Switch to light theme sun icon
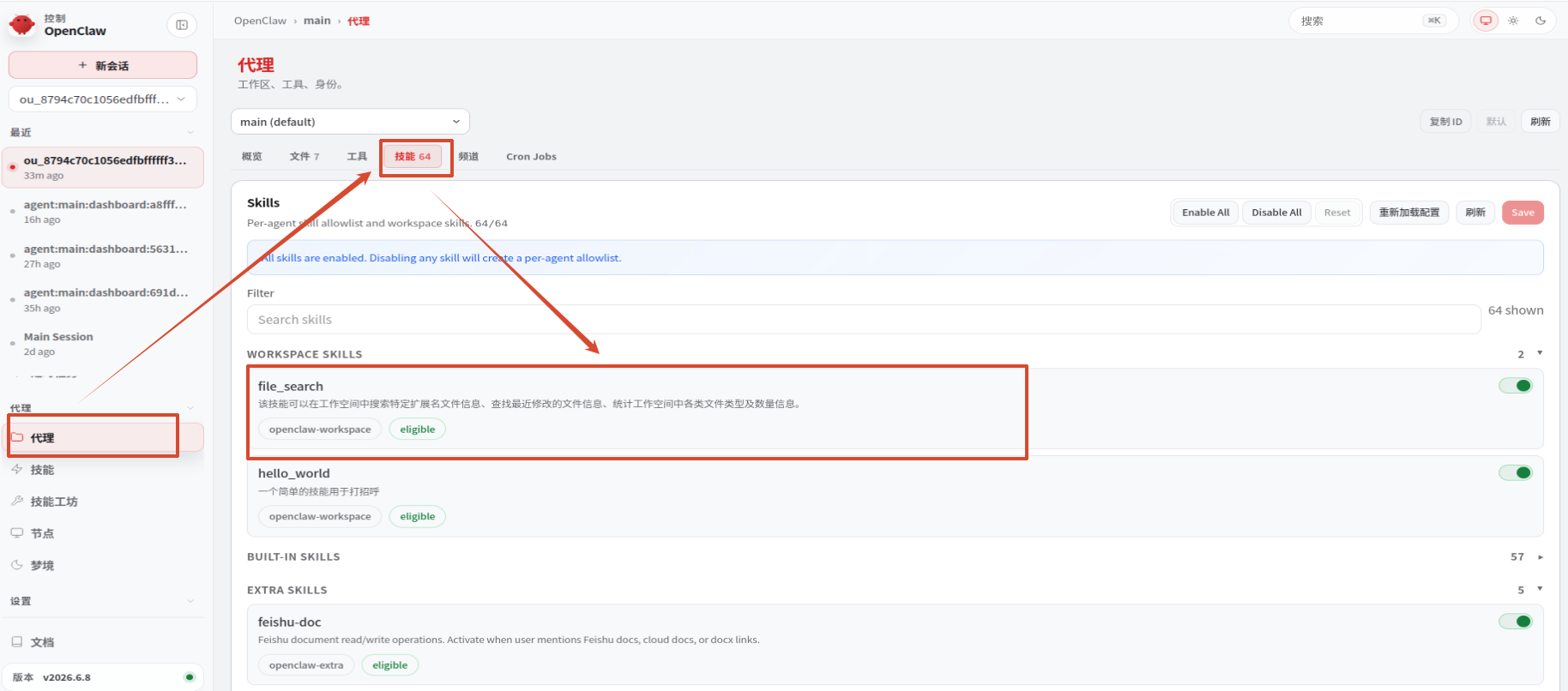The height and width of the screenshot is (691, 1568). [1513, 21]
